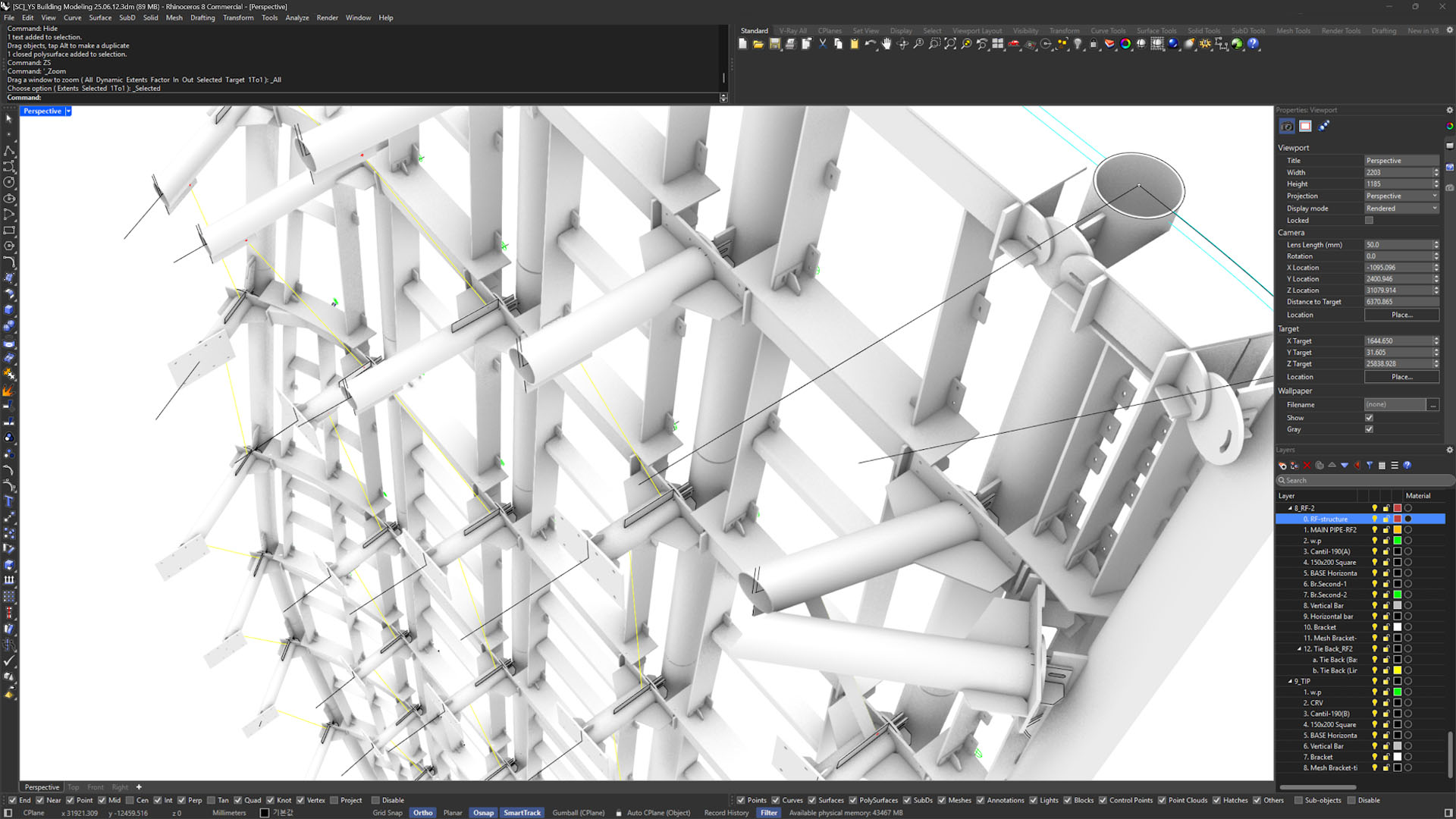1456x819 pixels.
Task: Toggle the Locked viewport checkbox
Action: point(1370,221)
